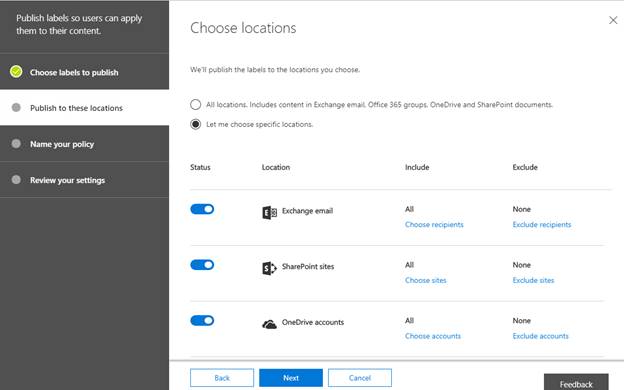Open the Feedback button
The image size is (624, 390).
(x=576, y=383)
